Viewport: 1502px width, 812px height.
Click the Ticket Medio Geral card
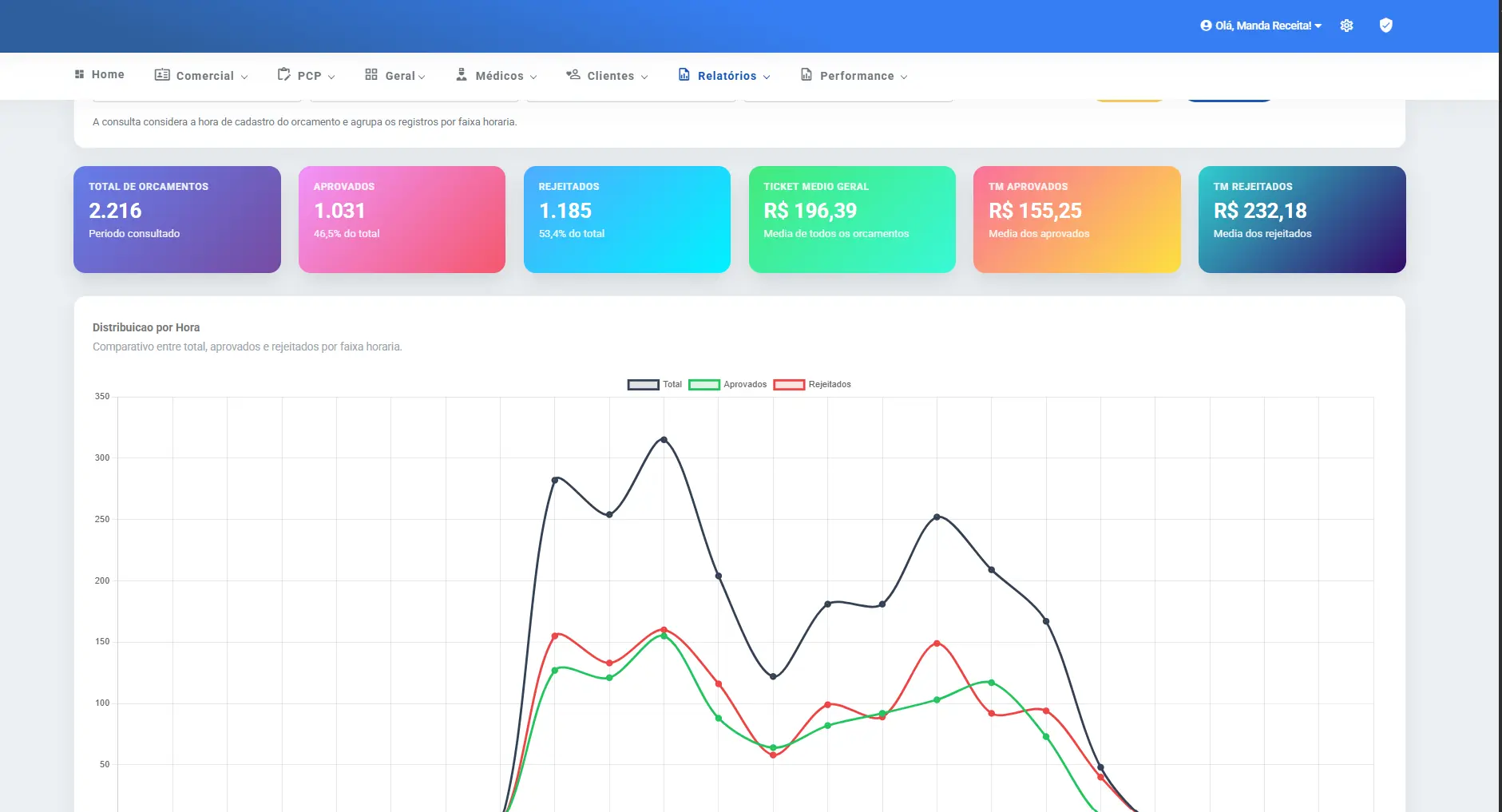(x=852, y=220)
